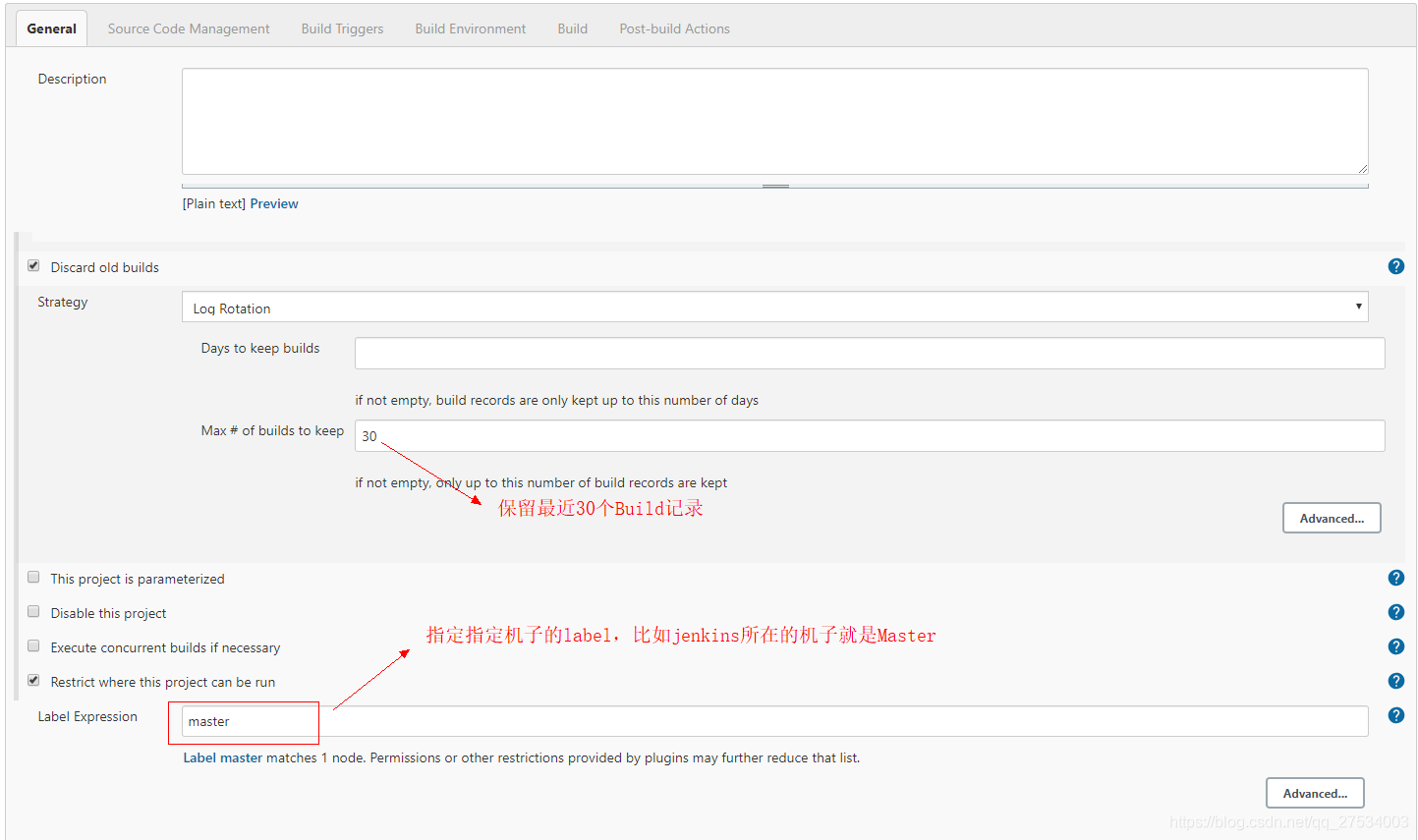Viewport: 1418px width, 840px height.
Task: Switch to the Source Code Management tab
Action: coord(188,28)
